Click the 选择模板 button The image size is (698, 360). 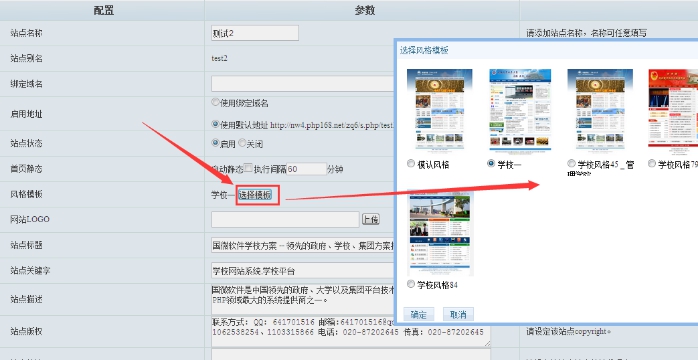click(x=255, y=194)
